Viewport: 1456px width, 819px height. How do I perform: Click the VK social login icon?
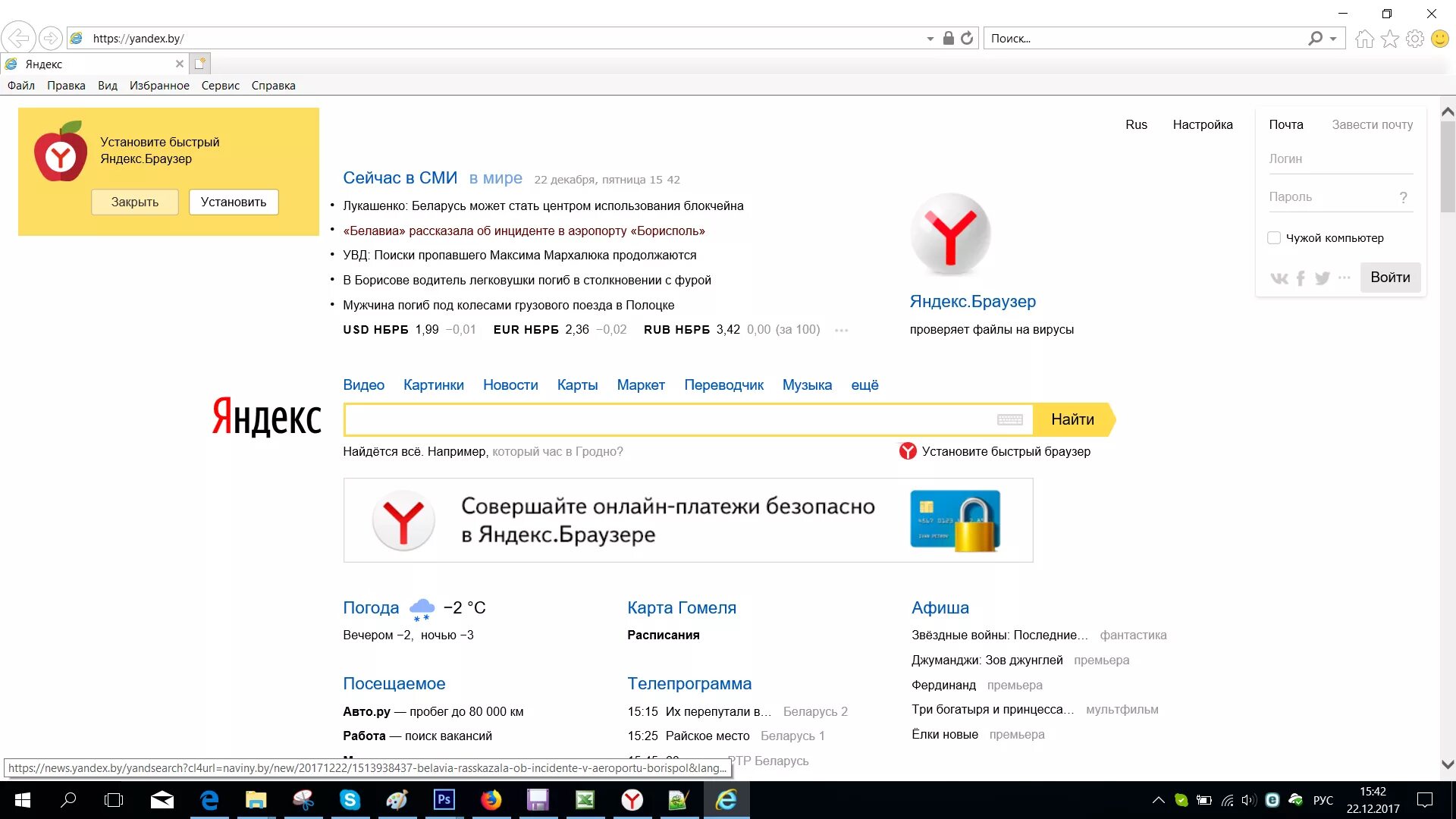(x=1279, y=278)
